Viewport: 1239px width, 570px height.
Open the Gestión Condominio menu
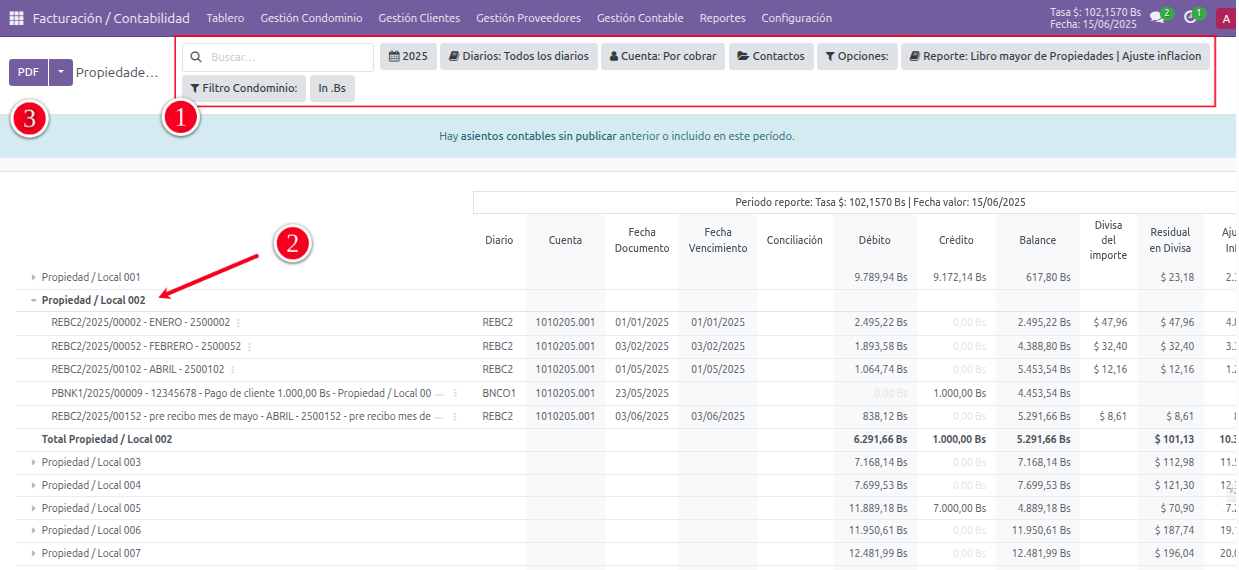pos(311,18)
